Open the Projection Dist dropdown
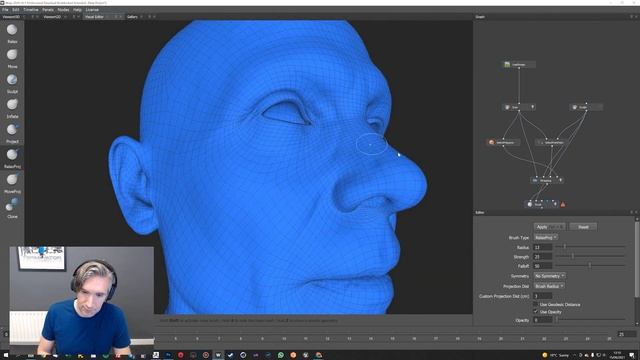Screen dimensions: 640x360 click(549, 287)
